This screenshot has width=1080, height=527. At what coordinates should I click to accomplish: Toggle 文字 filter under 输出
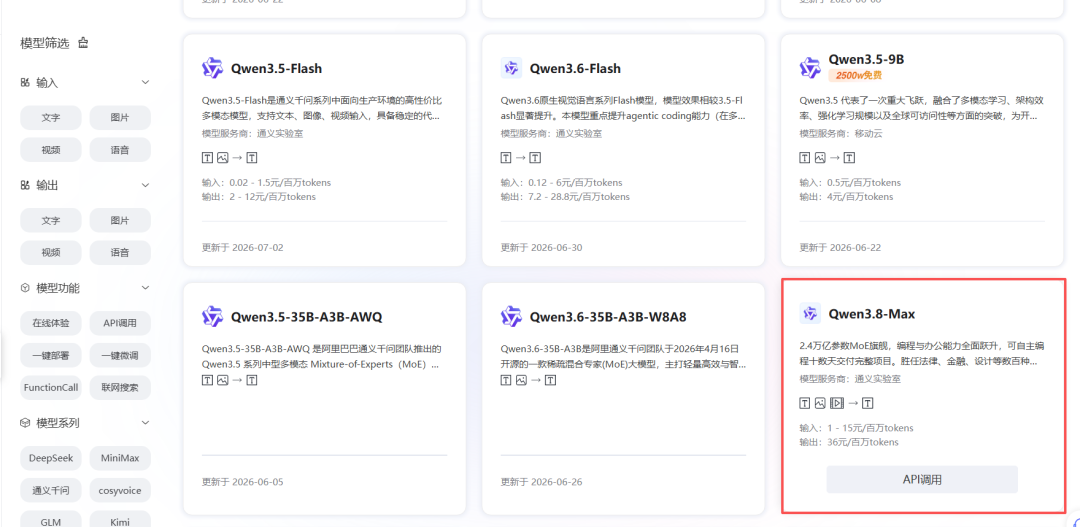pyautogui.click(x=51, y=220)
